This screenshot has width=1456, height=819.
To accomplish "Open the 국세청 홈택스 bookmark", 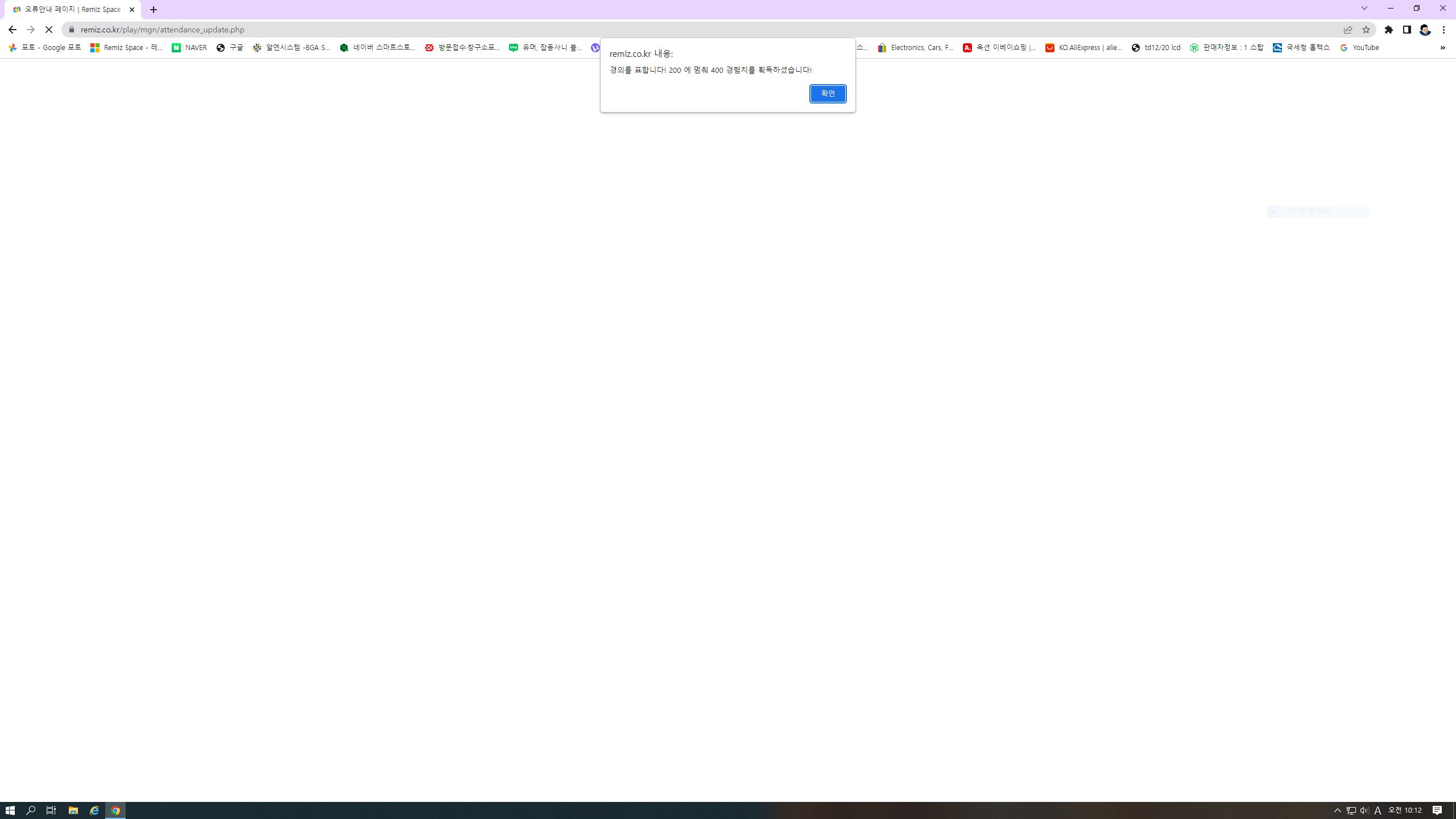I will point(1301,48).
